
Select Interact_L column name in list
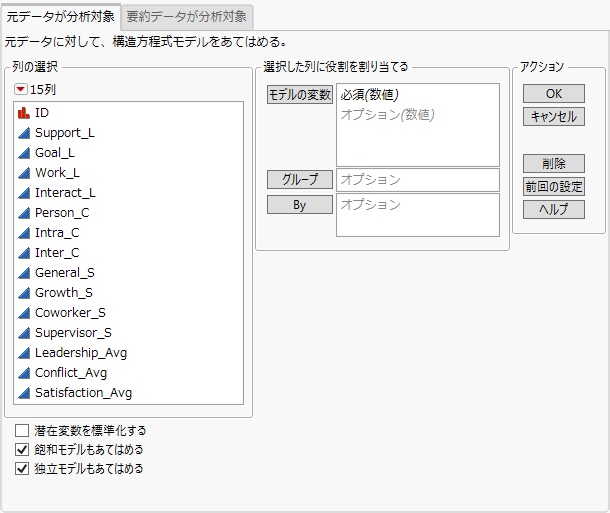tap(65, 193)
